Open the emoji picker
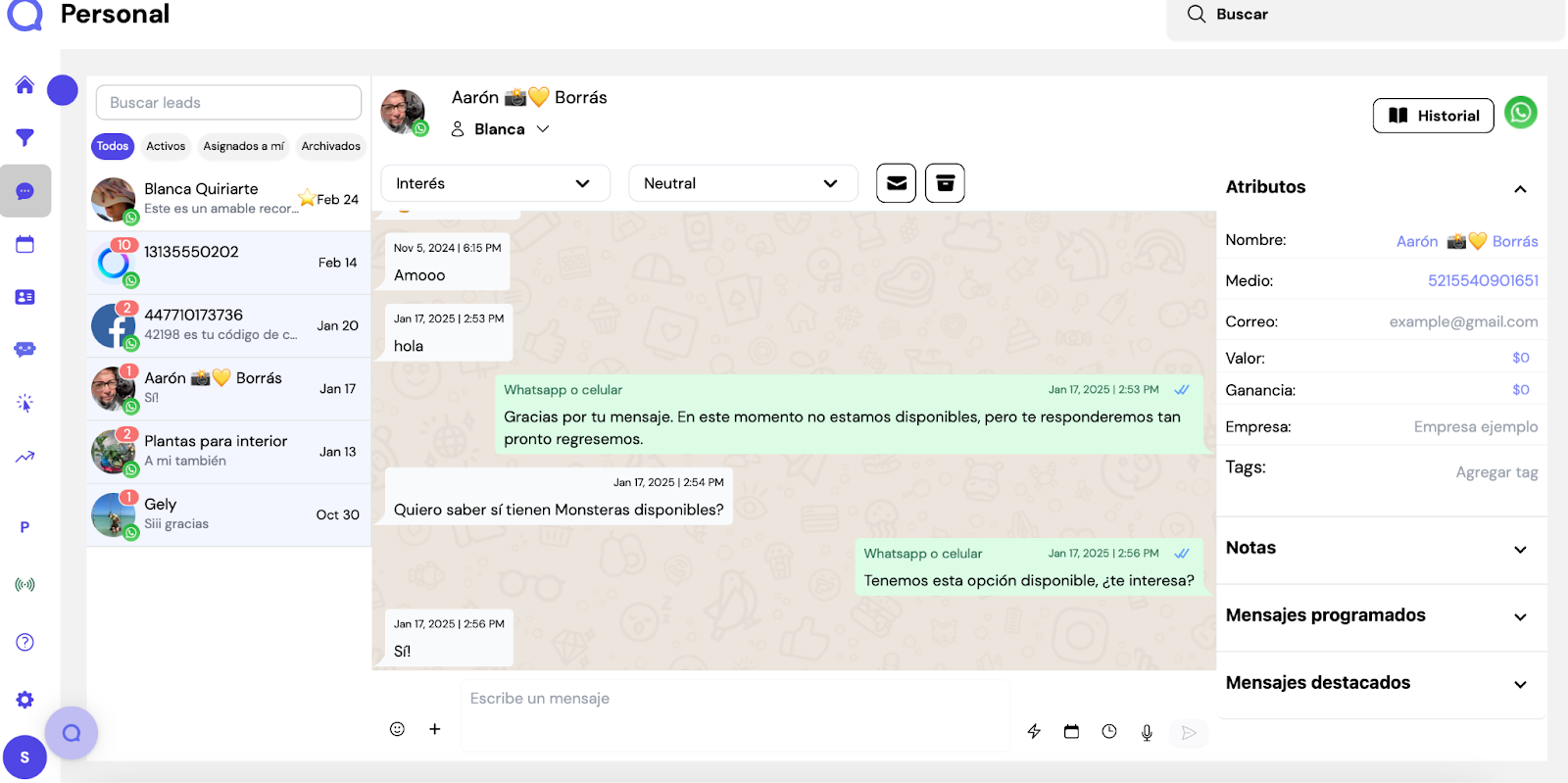Viewport: 1568px width, 783px height. [x=397, y=729]
